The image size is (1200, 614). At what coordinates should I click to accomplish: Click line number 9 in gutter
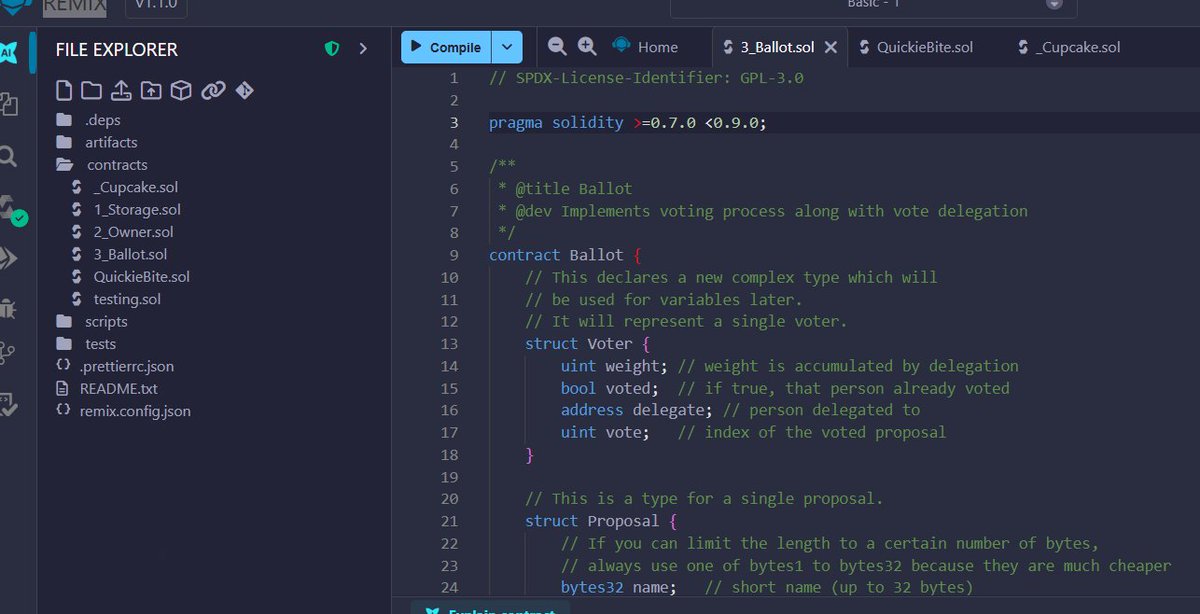453,255
